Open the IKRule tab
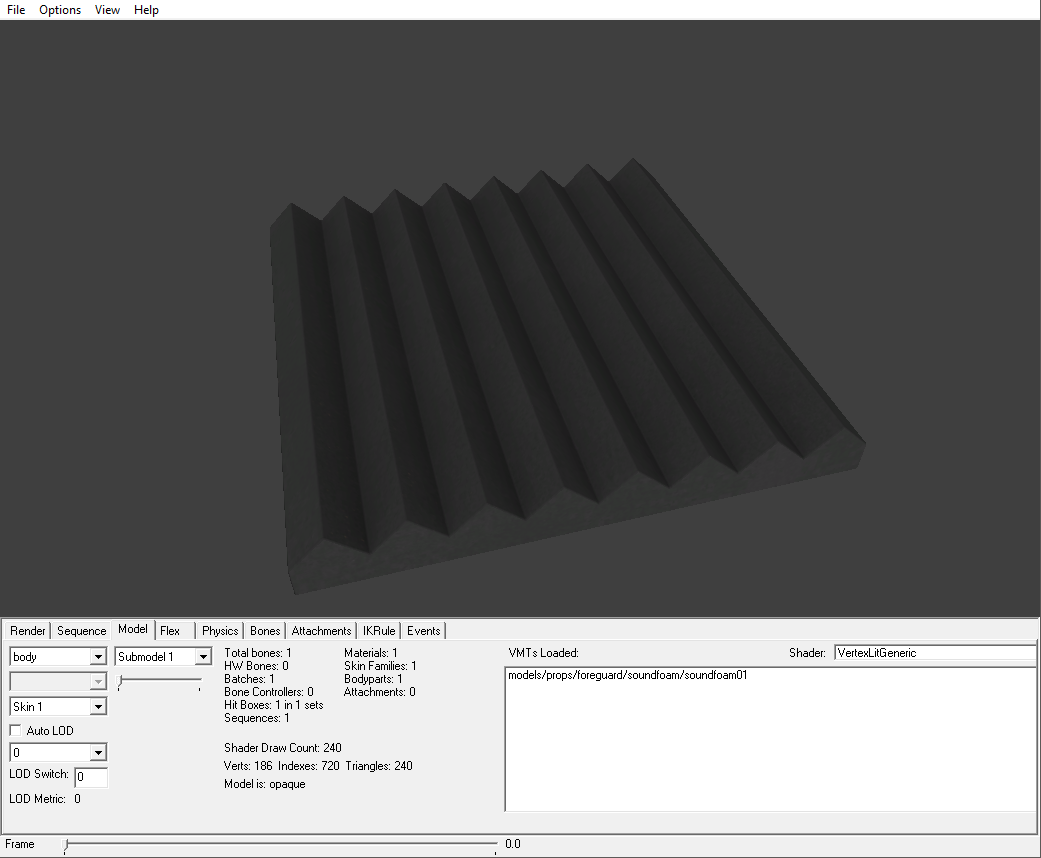The height and width of the screenshot is (858, 1041). pos(379,631)
